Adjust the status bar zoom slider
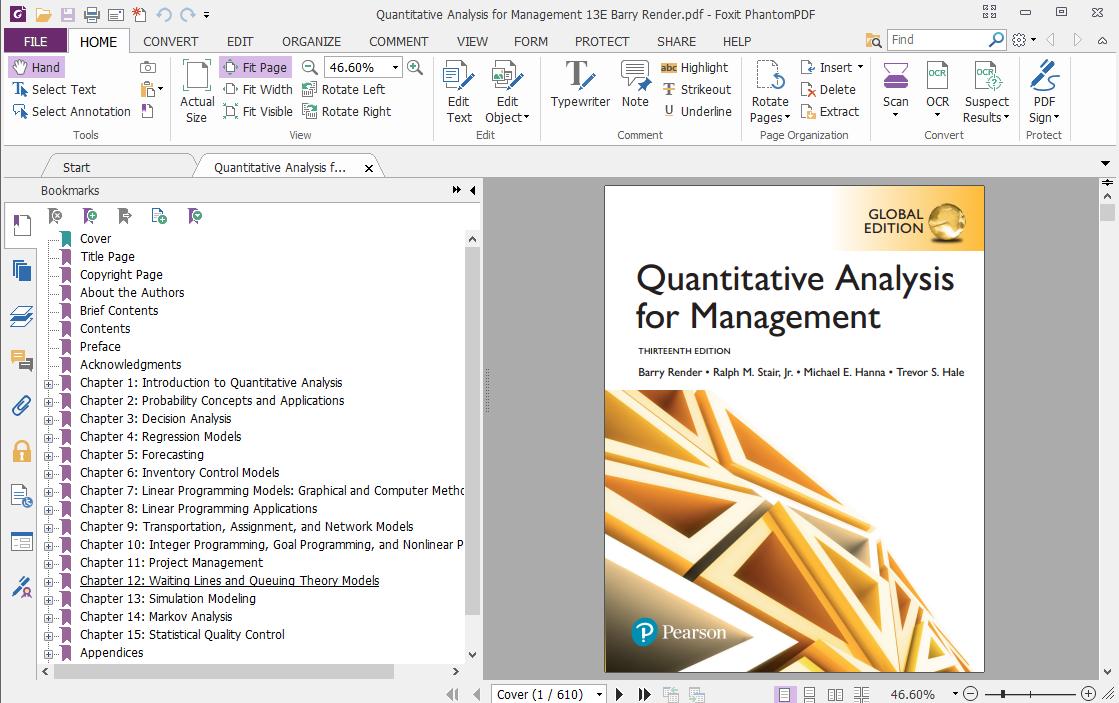The height and width of the screenshot is (703, 1119). (x=1003, y=694)
